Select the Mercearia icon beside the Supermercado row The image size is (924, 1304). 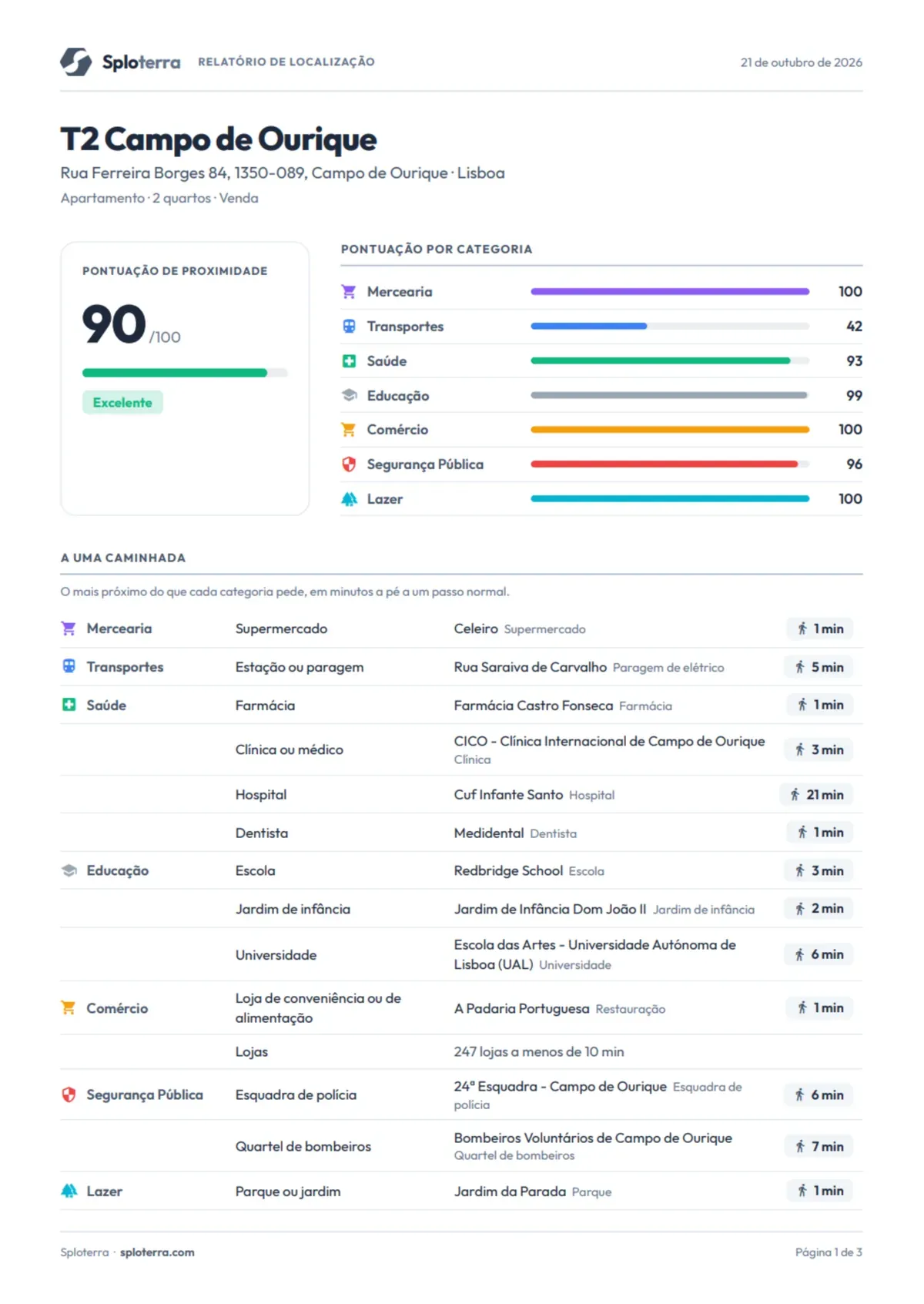(69, 629)
